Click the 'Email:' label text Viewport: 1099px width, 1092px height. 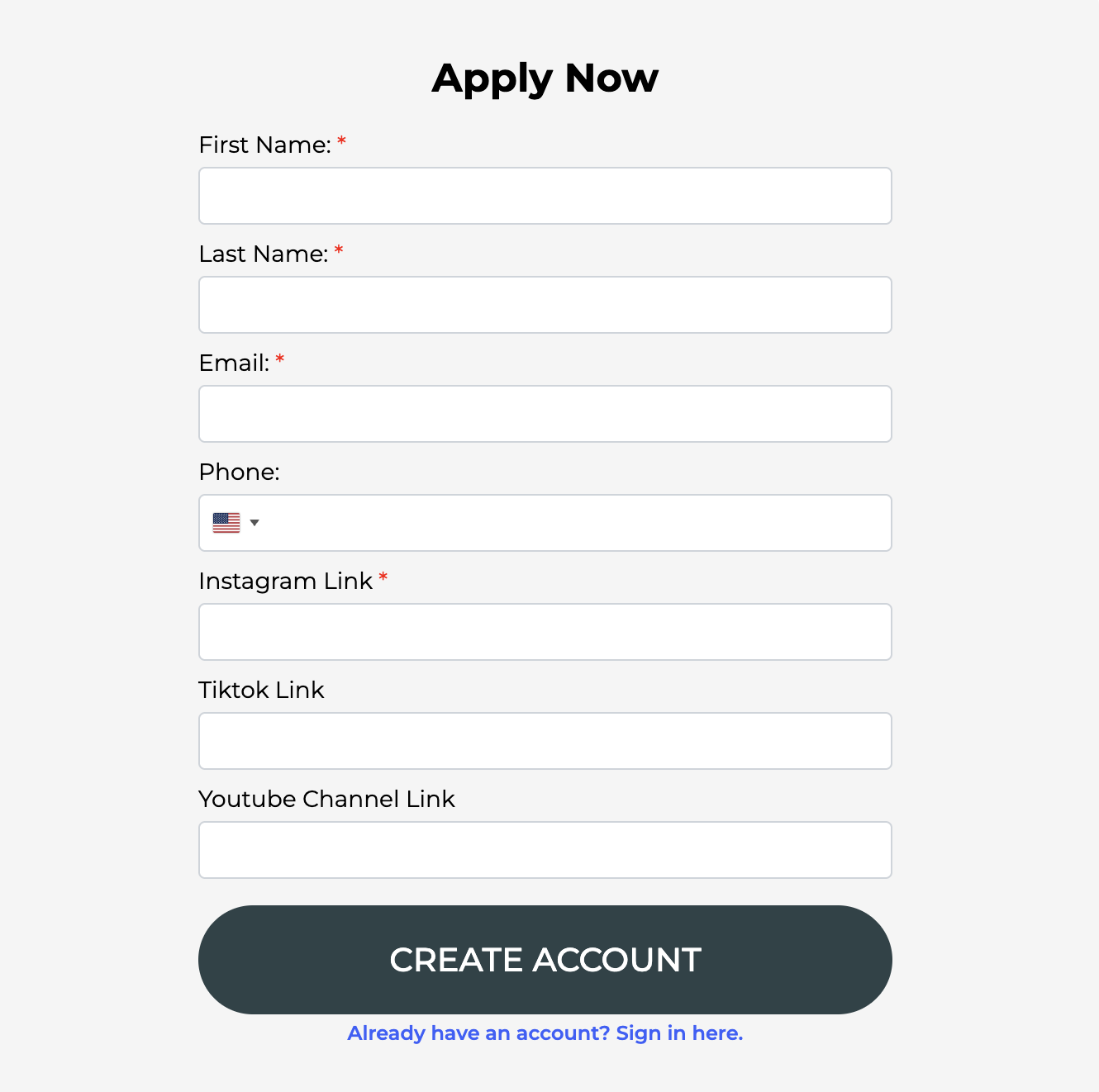tap(234, 363)
